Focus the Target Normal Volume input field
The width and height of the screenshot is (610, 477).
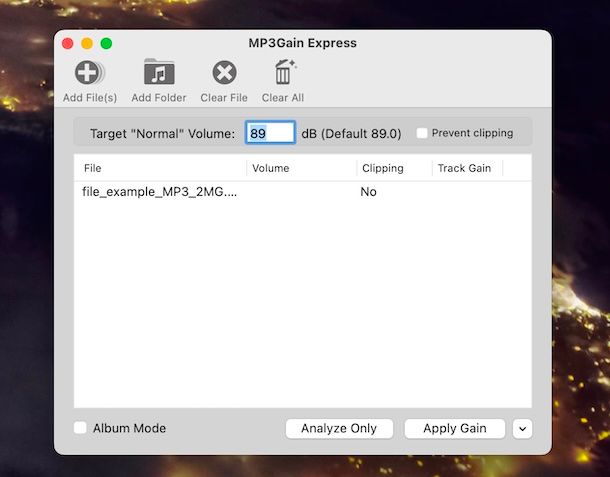pos(270,133)
